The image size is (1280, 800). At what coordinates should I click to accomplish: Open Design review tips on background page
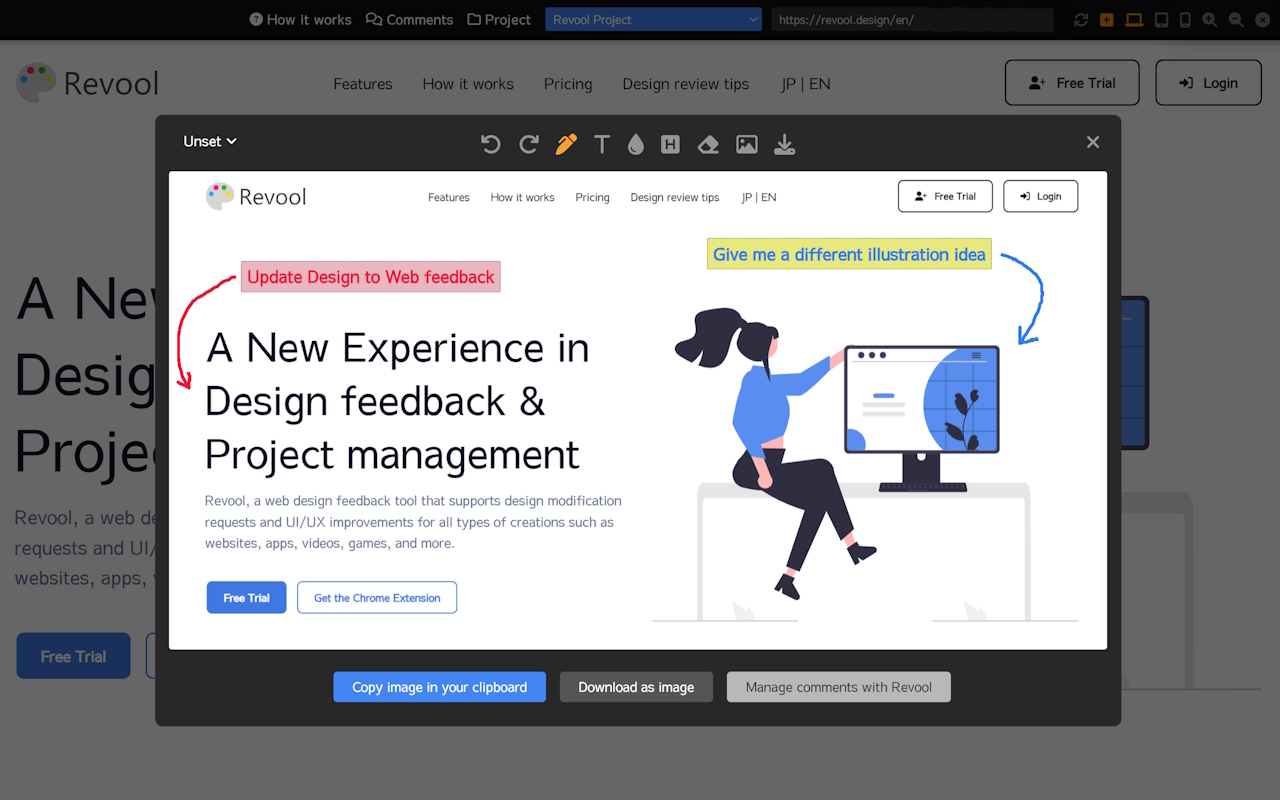click(686, 84)
